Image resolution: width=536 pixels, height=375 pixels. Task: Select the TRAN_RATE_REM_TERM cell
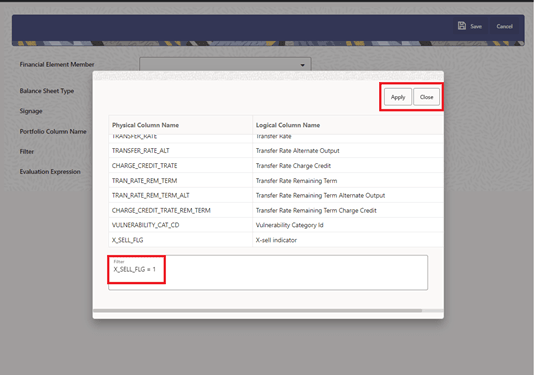[180, 180]
